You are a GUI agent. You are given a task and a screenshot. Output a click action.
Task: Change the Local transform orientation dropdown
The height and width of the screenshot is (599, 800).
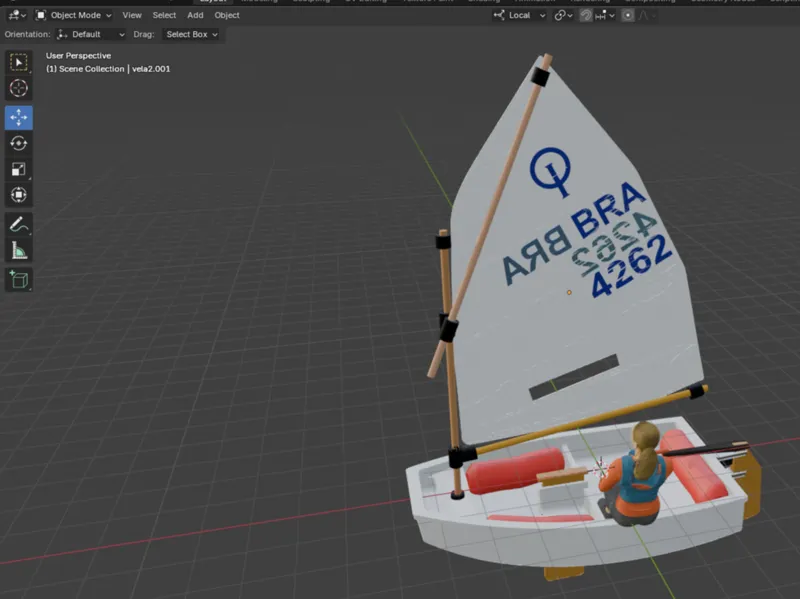519,15
